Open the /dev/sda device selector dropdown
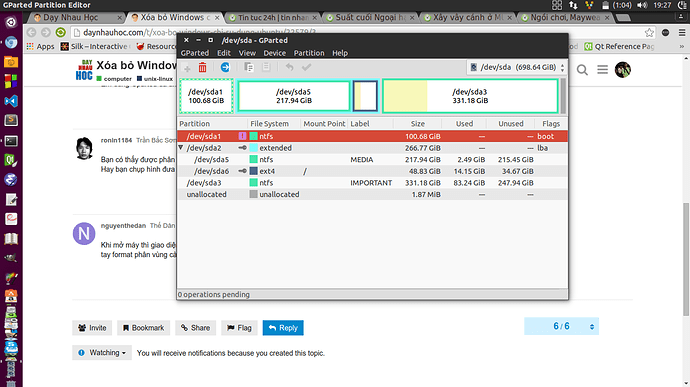The height and width of the screenshot is (387, 690). click(x=517, y=67)
